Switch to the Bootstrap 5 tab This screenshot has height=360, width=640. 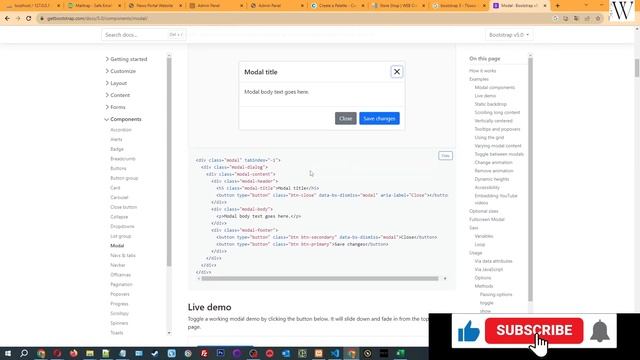459,6
